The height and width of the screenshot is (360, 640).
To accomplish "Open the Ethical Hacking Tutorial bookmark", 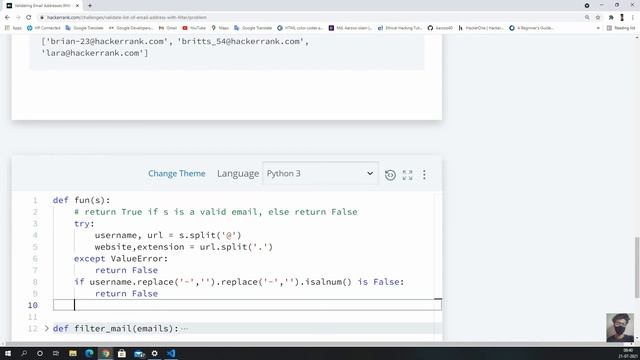I will tap(400, 28).
